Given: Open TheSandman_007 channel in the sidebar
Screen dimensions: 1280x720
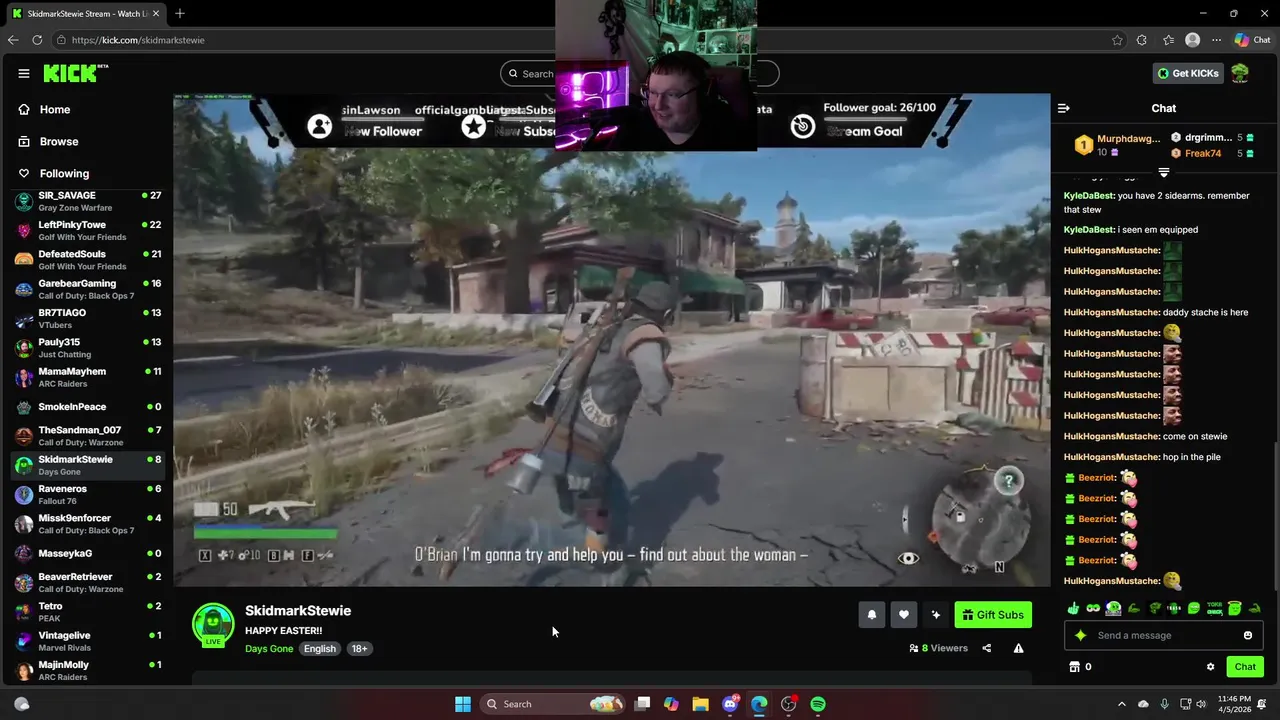Looking at the screenshot, I should pyautogui.click(x=86, y=436).
